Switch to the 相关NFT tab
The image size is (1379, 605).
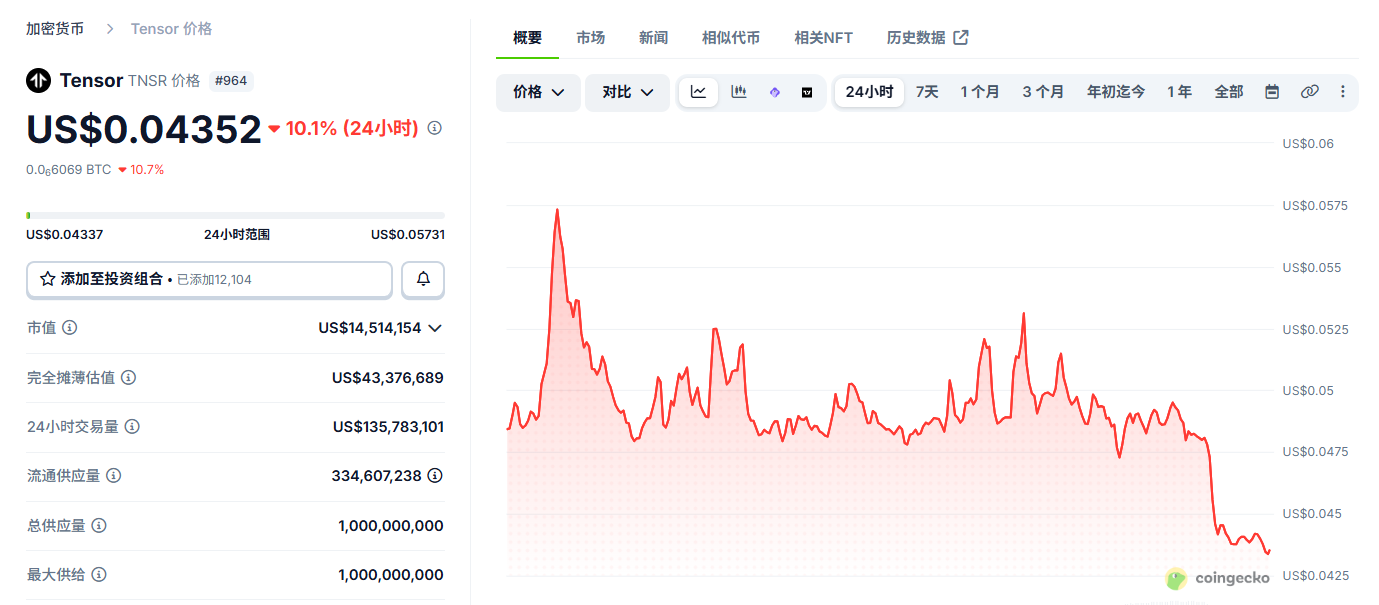(823, 38)
